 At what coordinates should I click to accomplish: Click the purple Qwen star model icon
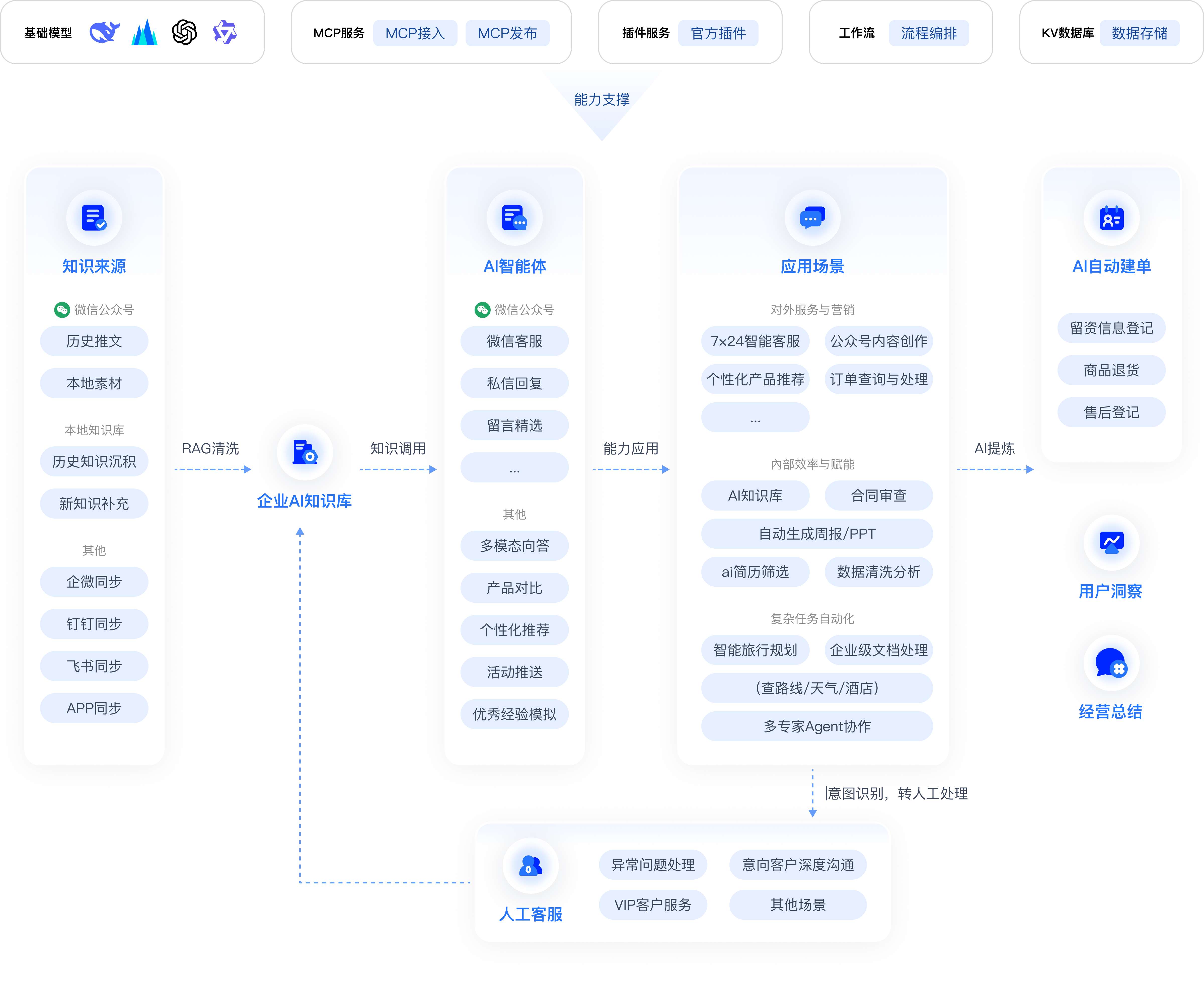[224, 32]
